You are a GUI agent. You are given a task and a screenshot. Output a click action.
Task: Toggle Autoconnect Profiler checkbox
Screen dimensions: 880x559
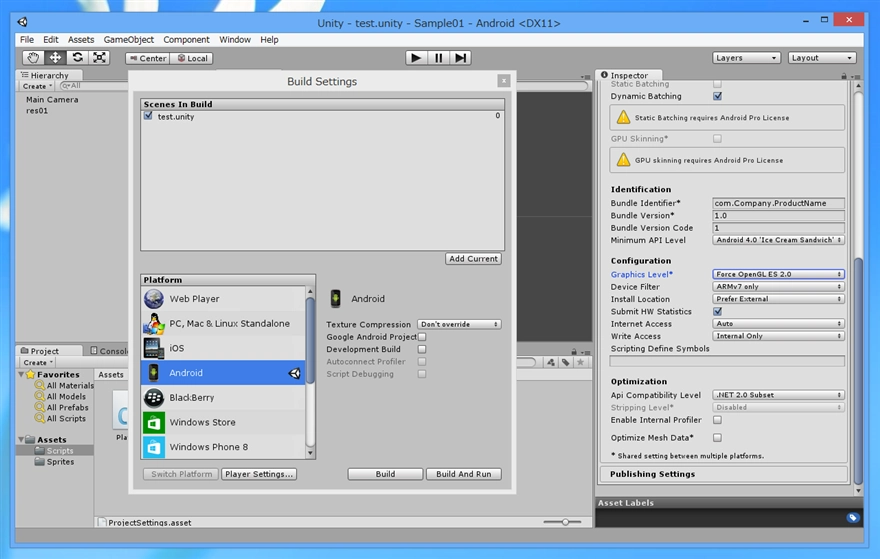coord(422,361)
